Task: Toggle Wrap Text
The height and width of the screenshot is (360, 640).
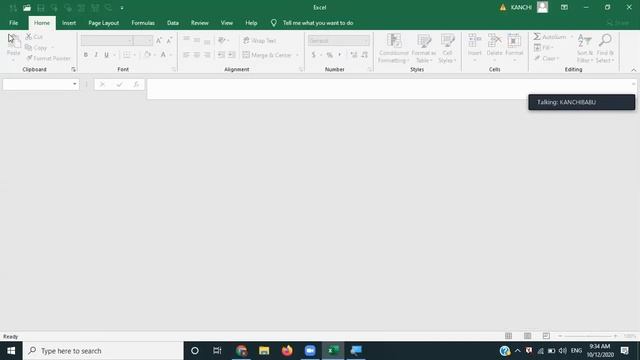Action: 260,40
